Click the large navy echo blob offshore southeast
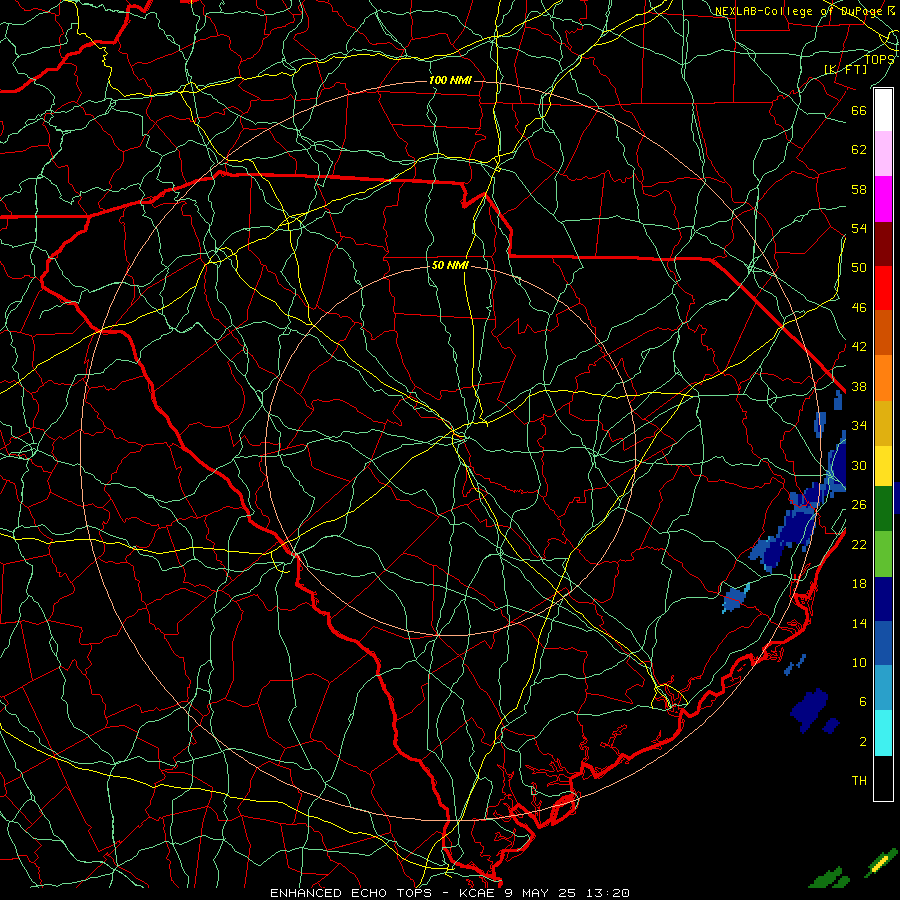 (809, 710)
